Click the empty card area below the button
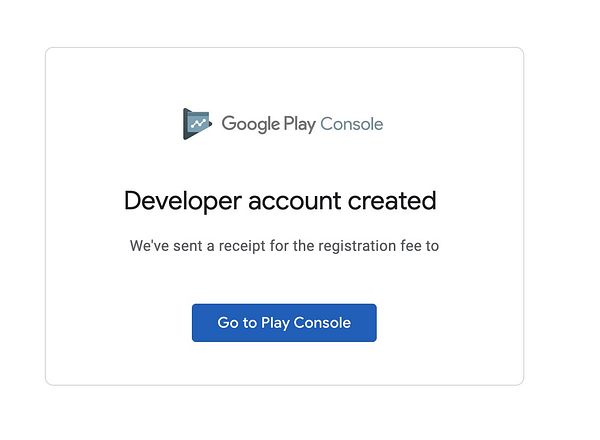The image size is (600, 440). click(284, 363)
